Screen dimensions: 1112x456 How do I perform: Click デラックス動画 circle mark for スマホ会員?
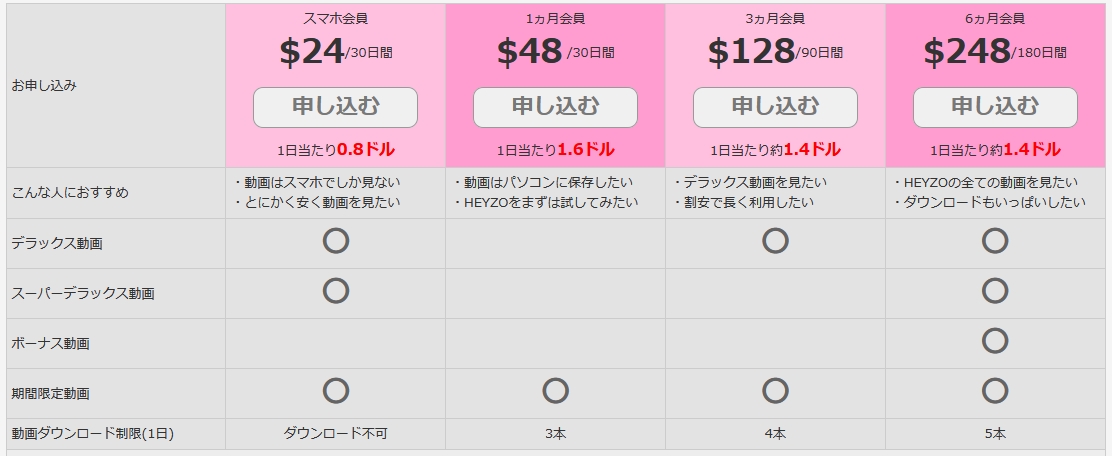coord(336,241)
